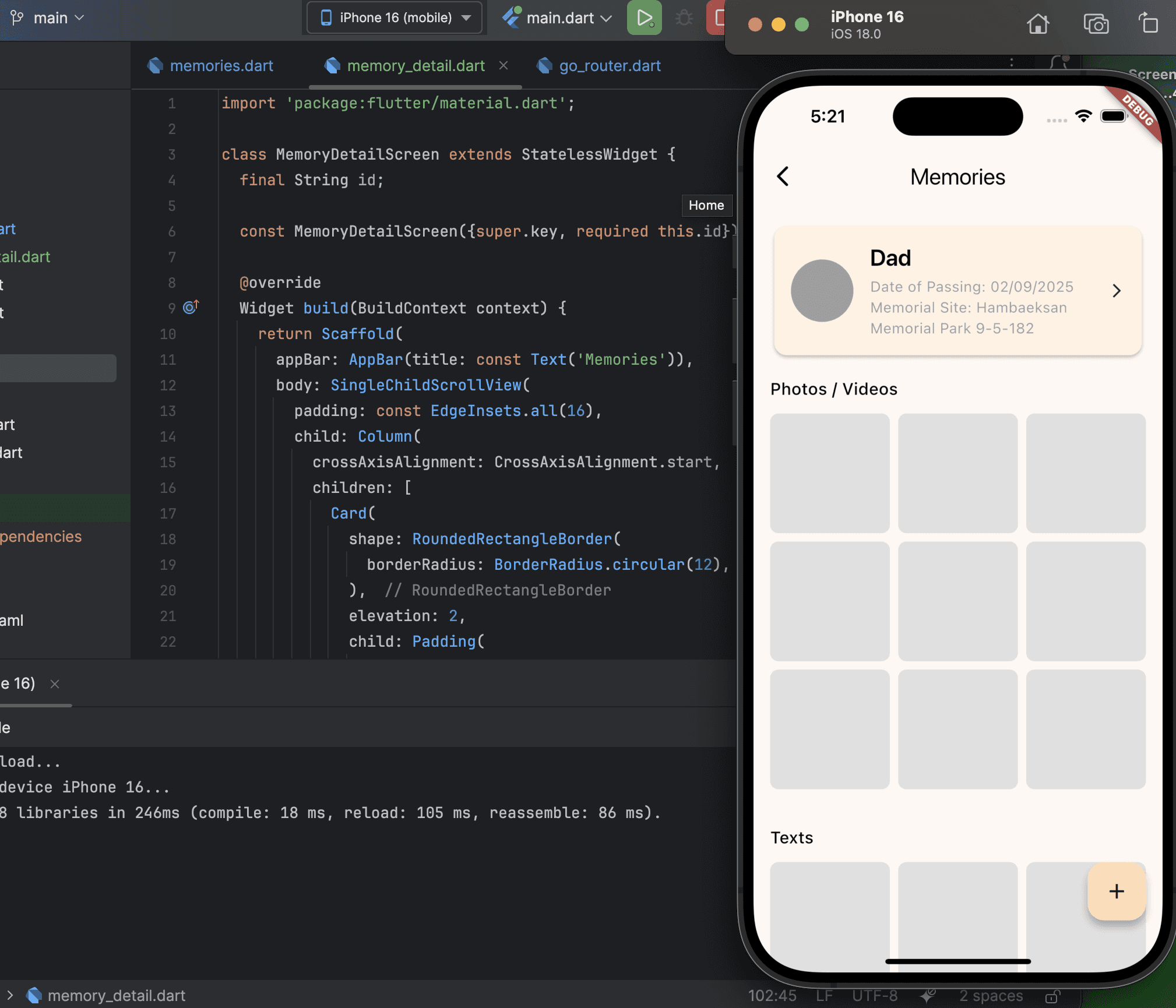The height and width of the screenshot is (1008, 1176).
Task: Click the phone icon in the device selector
Action: coord(326,17)
